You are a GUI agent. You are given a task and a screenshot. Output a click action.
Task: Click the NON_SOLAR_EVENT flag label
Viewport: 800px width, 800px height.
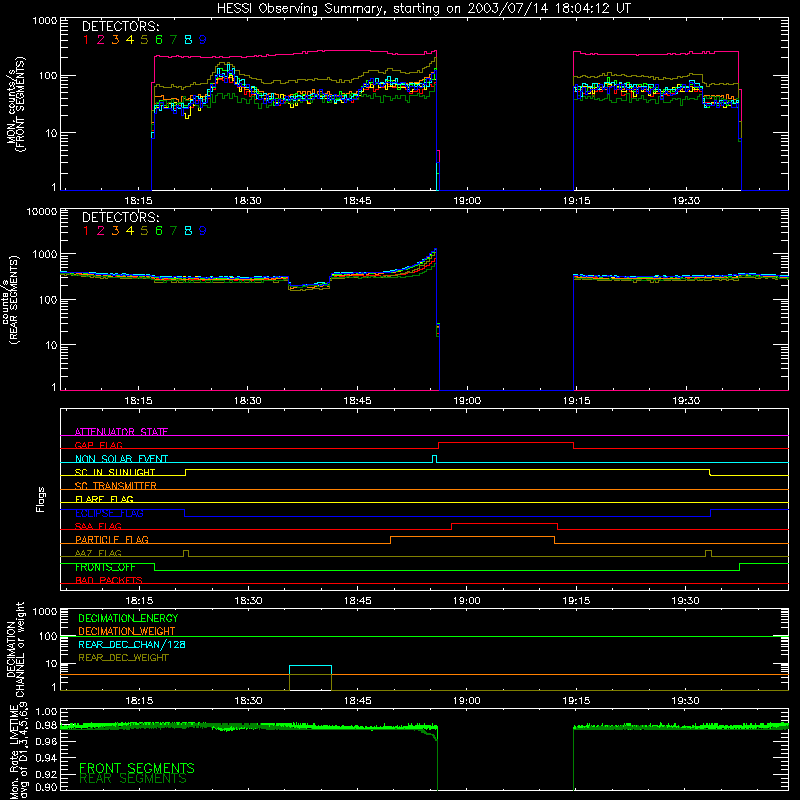[x=121, y=459]
